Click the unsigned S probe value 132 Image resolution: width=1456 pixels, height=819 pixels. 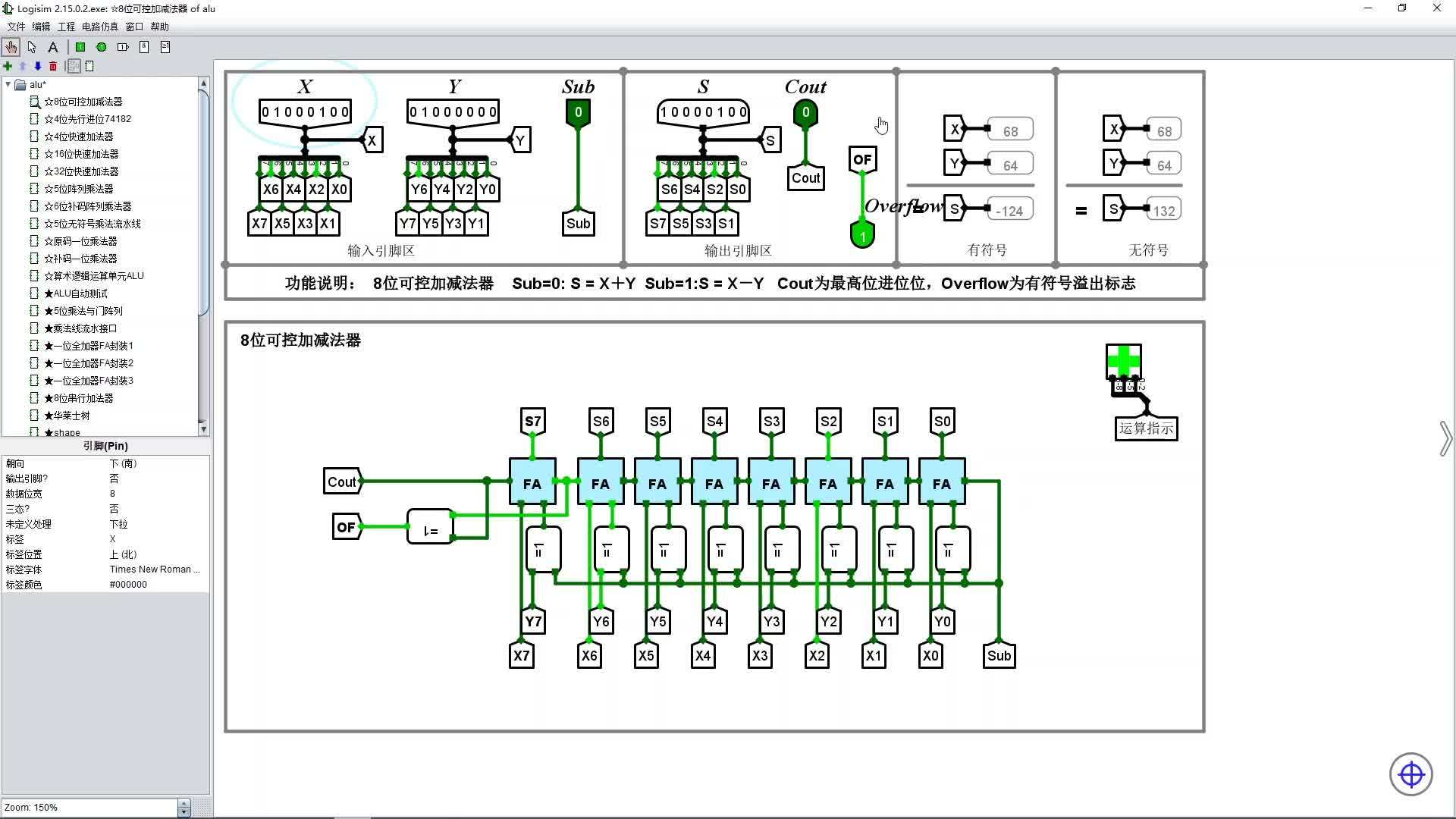[1164, 210]
